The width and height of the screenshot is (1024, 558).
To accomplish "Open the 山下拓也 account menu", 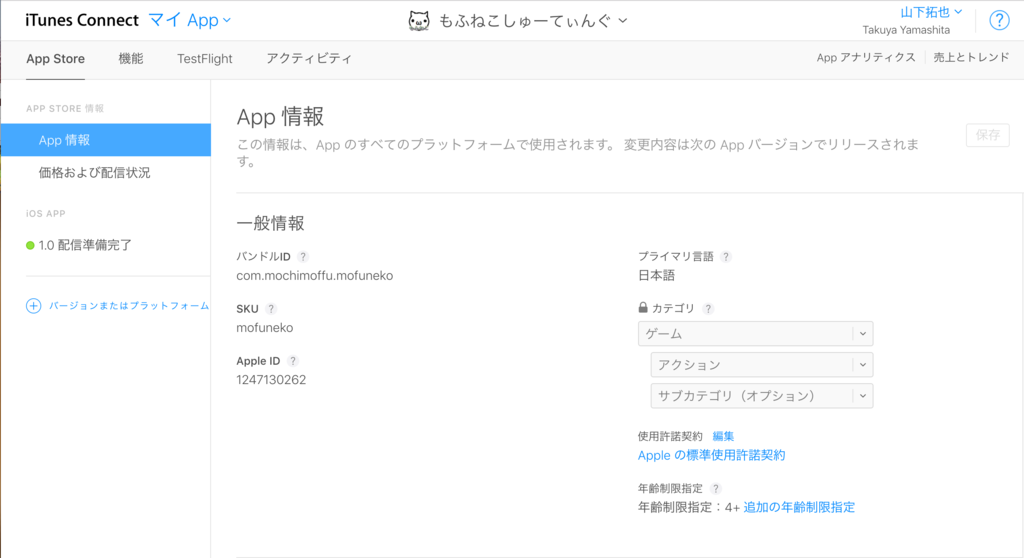I will click(x=931, y=12).
